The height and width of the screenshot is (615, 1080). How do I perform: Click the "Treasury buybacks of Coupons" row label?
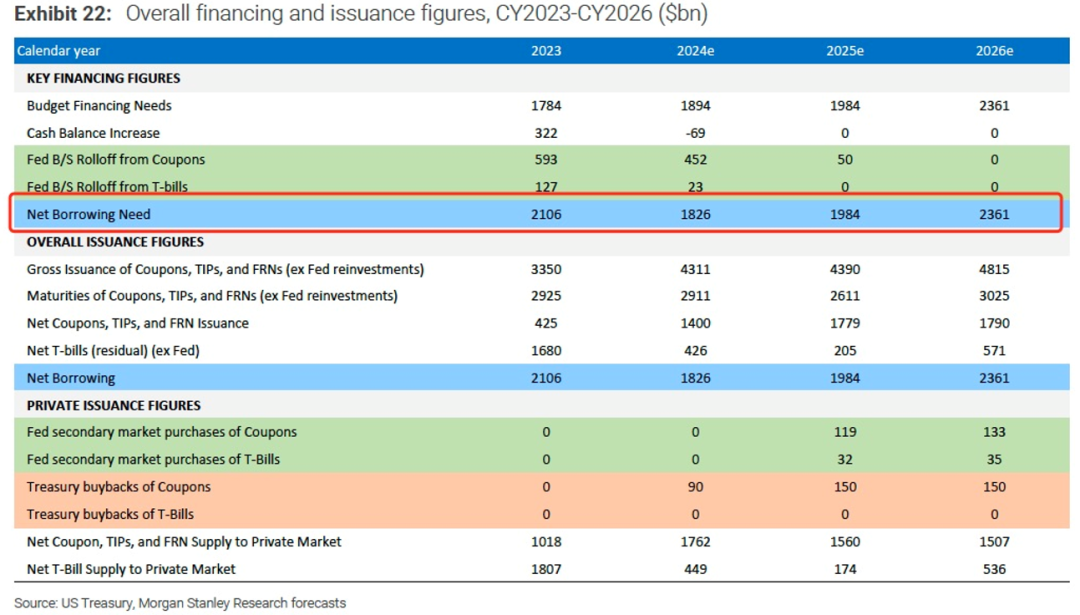coord(118,487)
